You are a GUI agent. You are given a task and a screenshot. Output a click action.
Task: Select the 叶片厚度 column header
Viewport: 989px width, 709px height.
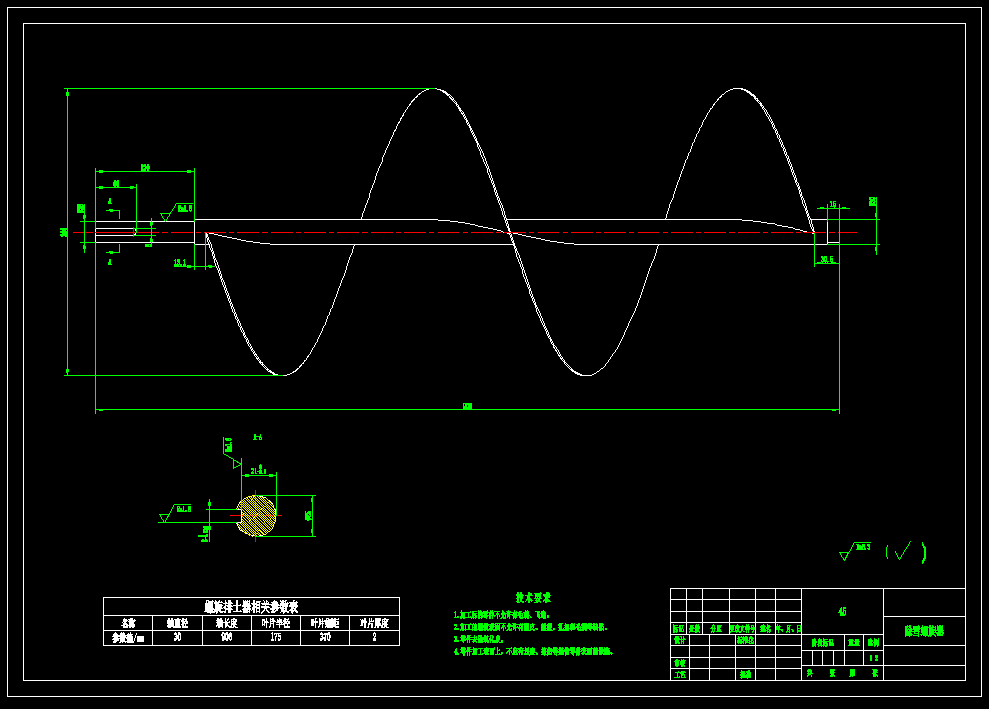374,623
